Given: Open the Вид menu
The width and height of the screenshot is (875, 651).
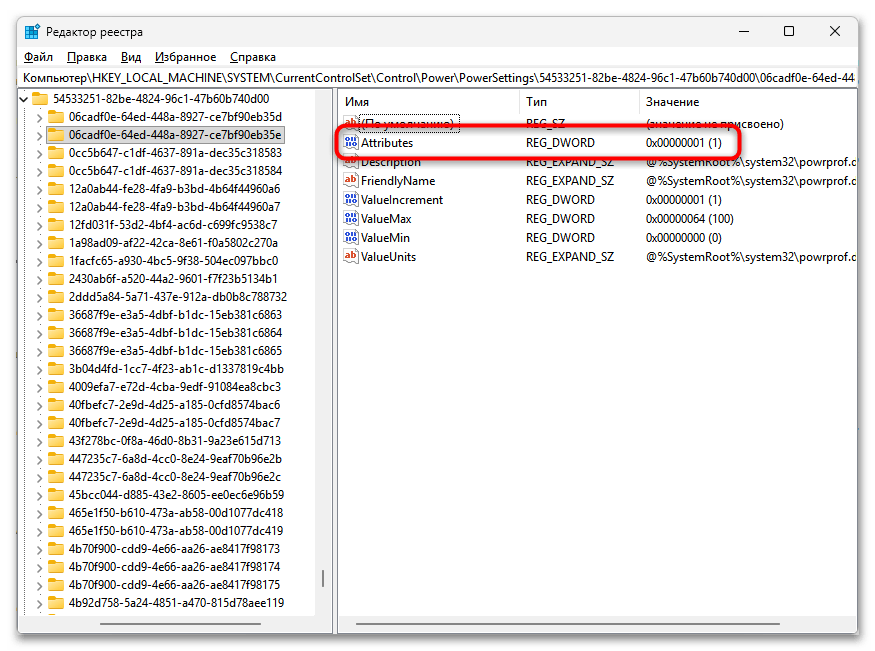Looking at the screenshot, I should click(x=131, y=57).
